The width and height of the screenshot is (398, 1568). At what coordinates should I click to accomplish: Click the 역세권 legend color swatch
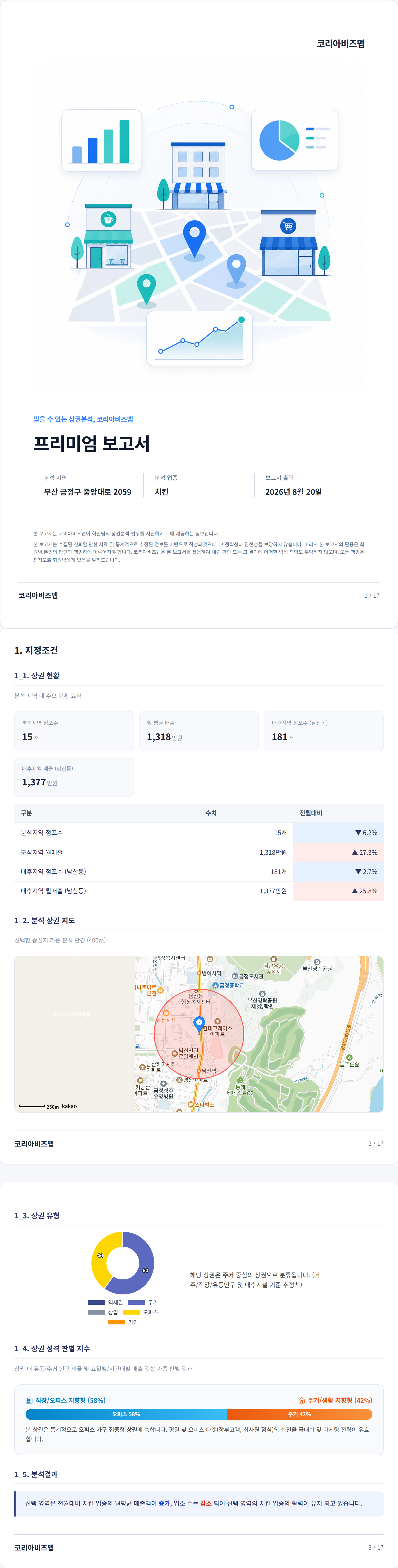tap(96, 1303)
